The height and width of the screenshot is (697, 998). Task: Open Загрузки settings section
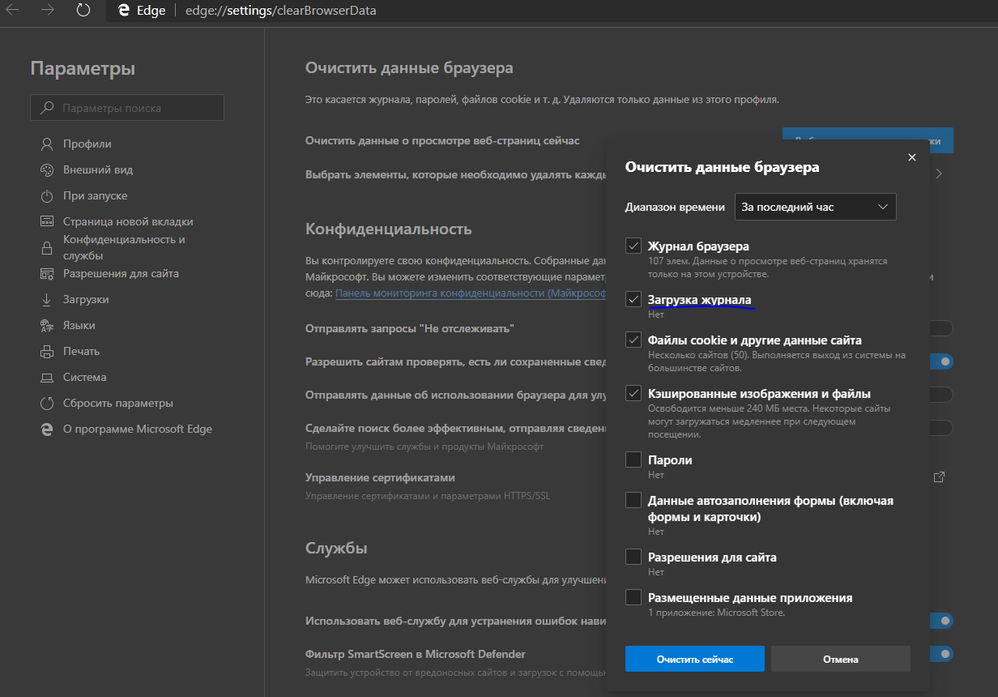(x=86, y=300)
